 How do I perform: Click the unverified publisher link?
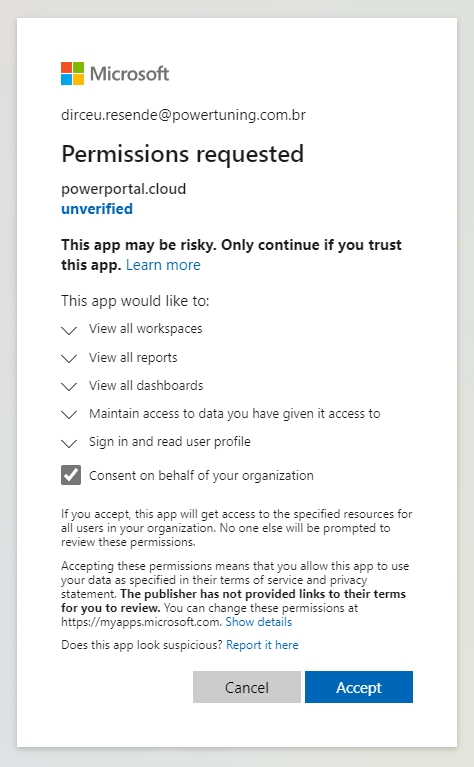pos(97,209)
